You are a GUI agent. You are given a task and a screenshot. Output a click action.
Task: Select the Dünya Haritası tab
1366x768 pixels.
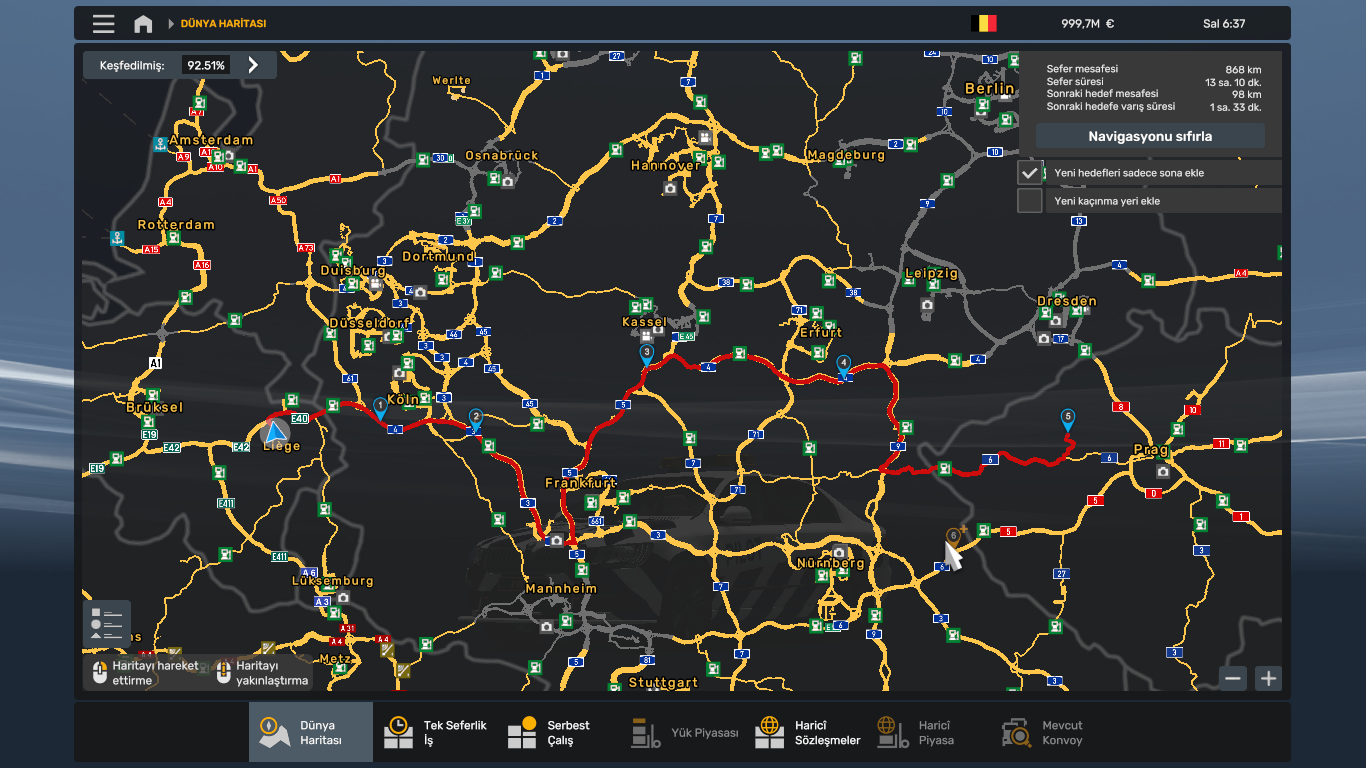[311, 733]
